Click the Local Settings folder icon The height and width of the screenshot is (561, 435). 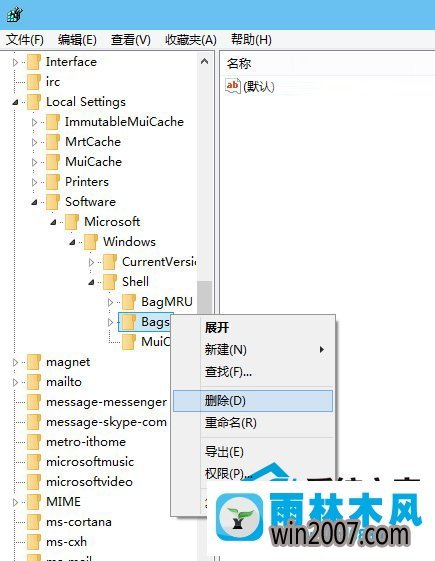(x=34, y=102)
